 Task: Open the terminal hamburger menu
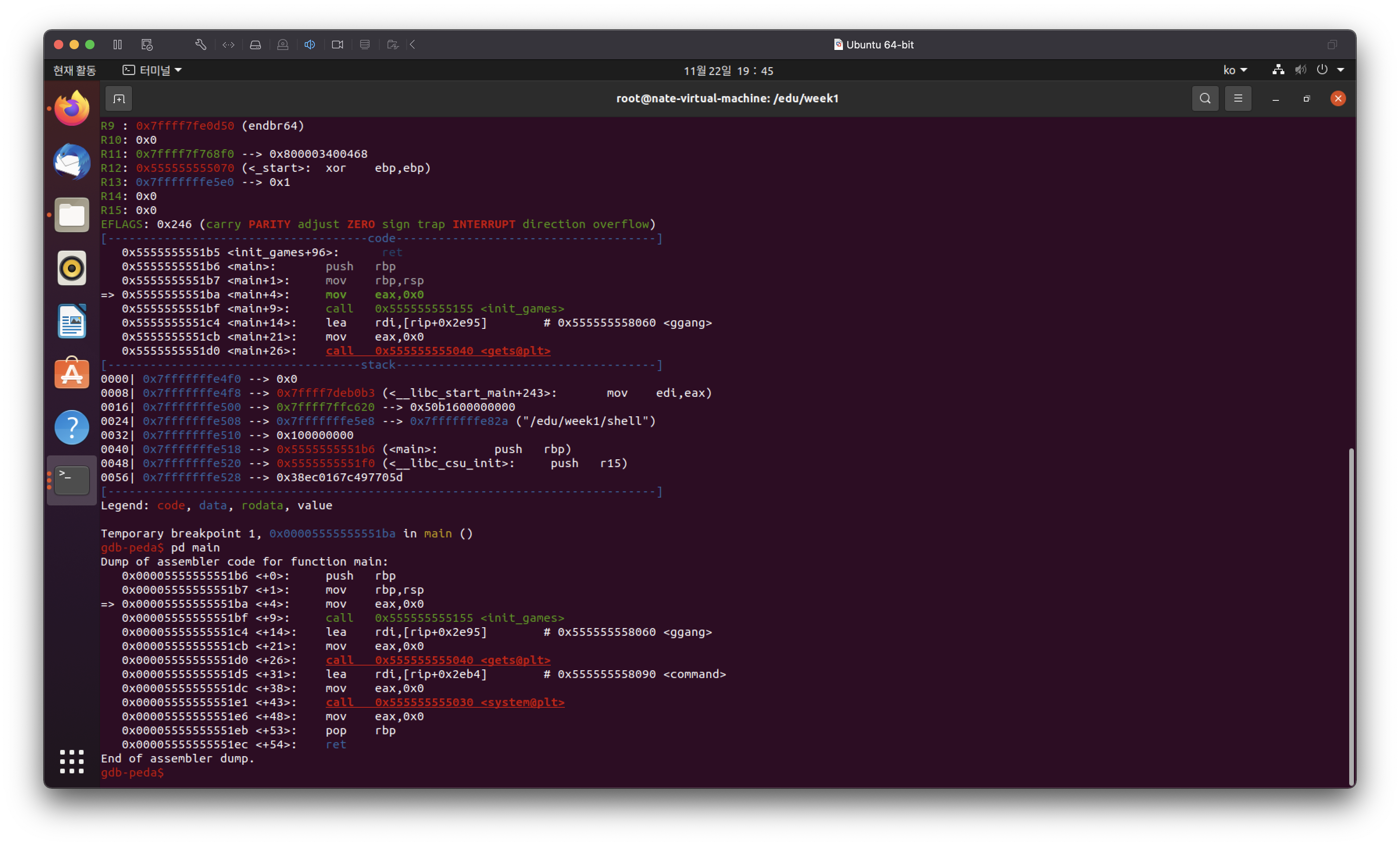pyautogui.click(x=1237, y=99)
